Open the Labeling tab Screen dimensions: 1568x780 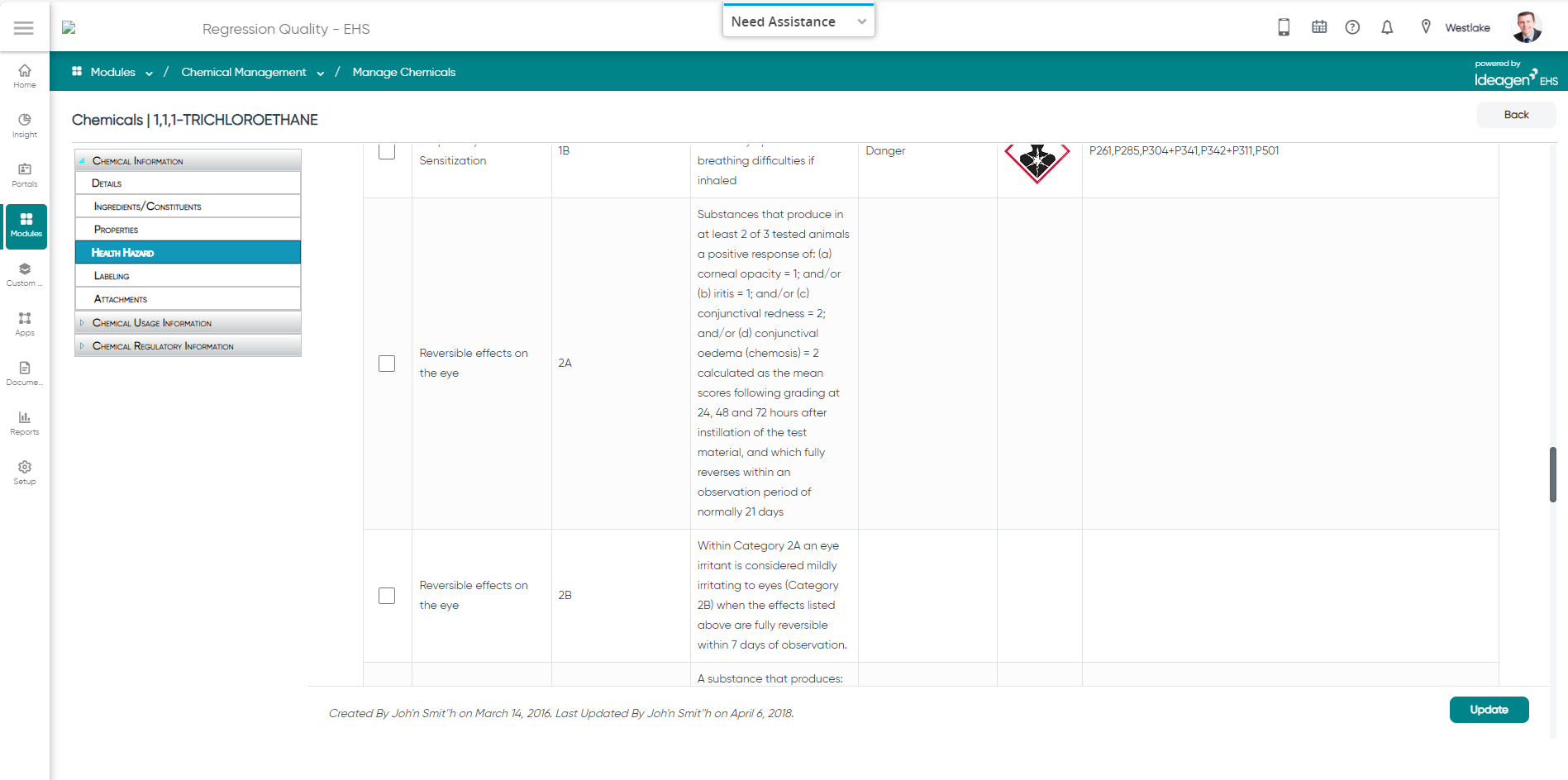click(188, 276)
